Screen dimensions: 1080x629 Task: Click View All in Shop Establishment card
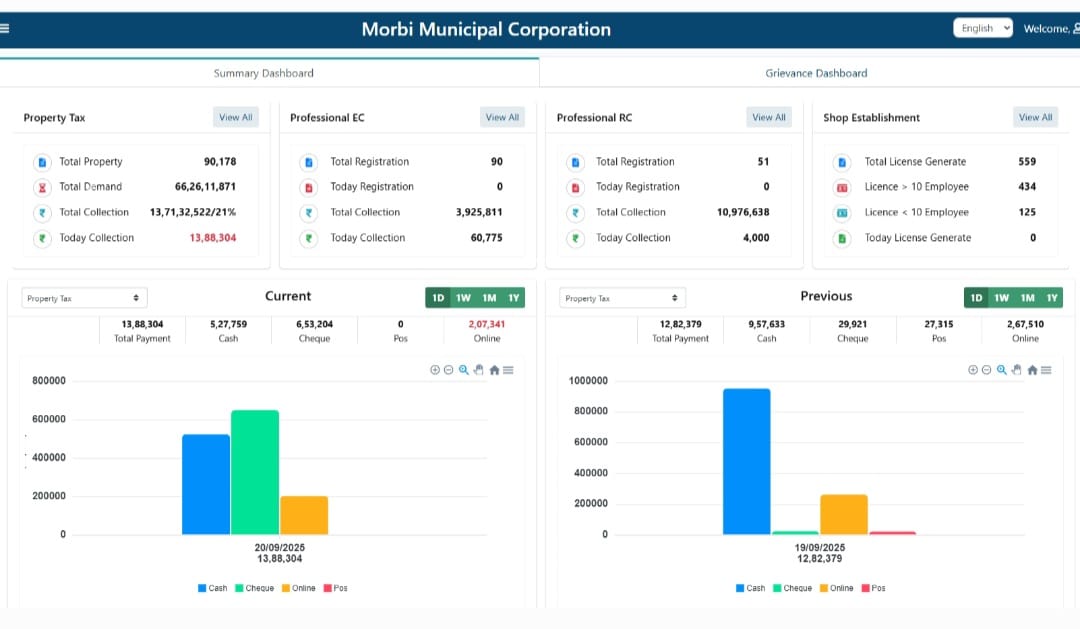tap(1035, 117)
